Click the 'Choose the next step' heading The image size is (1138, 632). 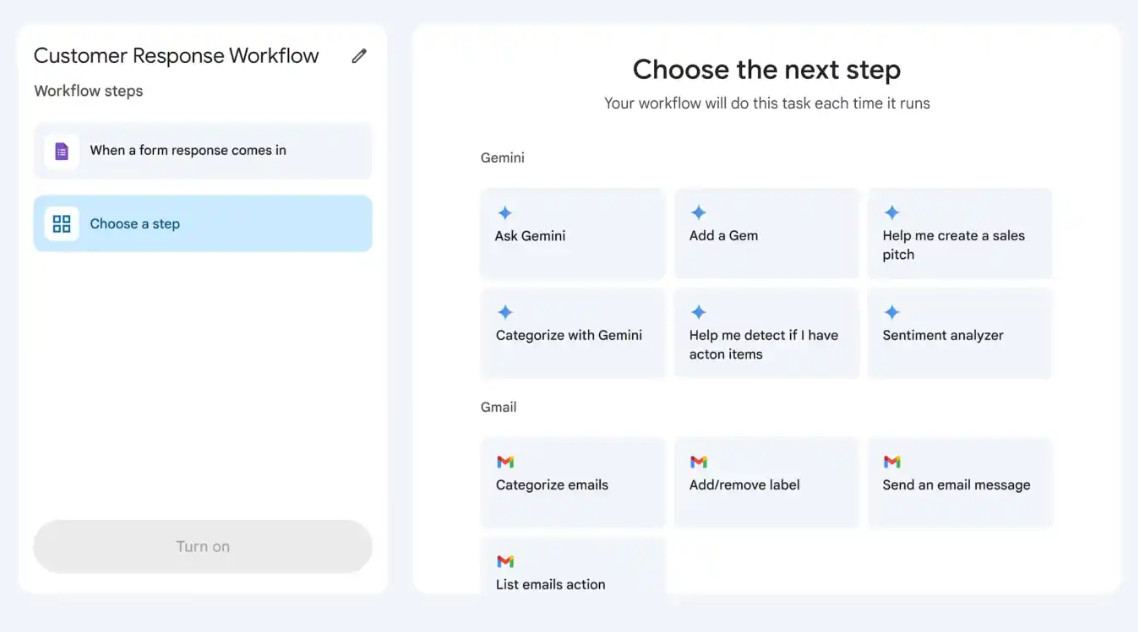click(766, 70)
